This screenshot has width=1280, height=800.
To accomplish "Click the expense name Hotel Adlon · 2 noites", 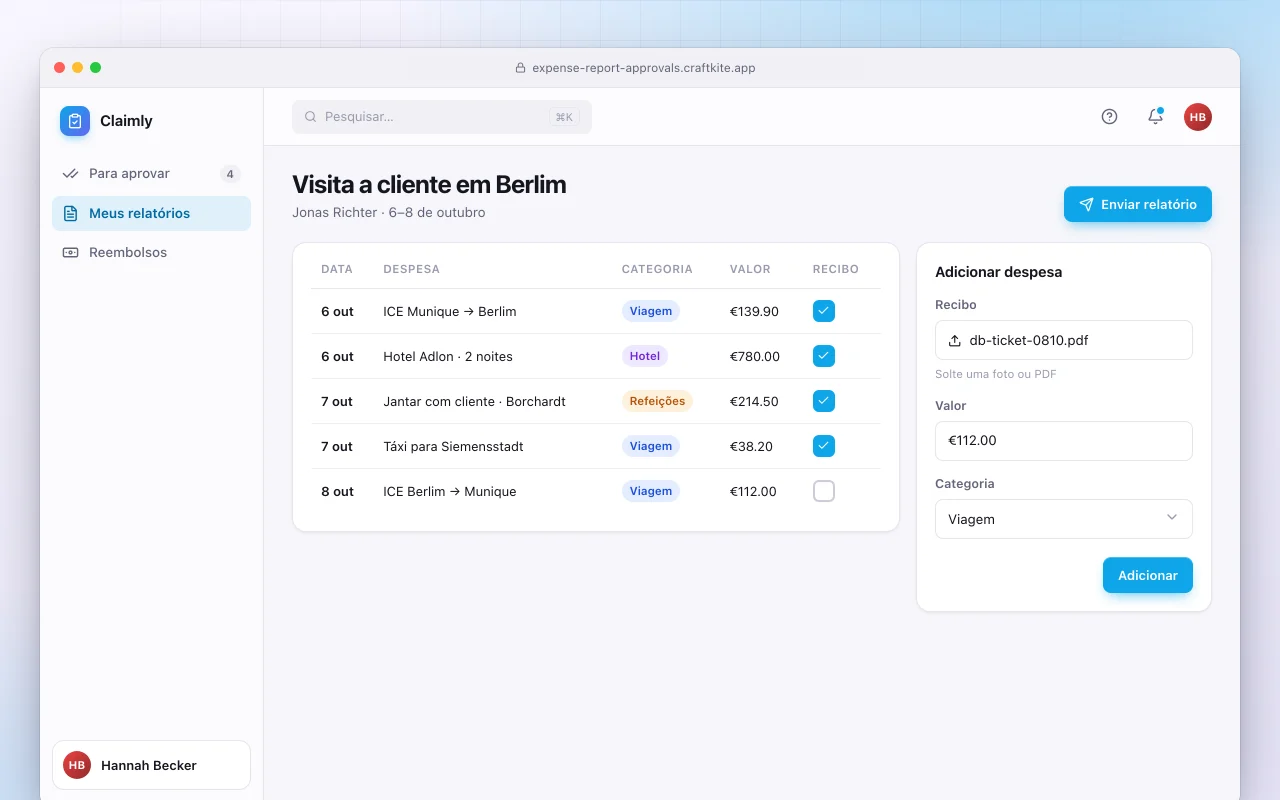I will [x=448, y=356].
